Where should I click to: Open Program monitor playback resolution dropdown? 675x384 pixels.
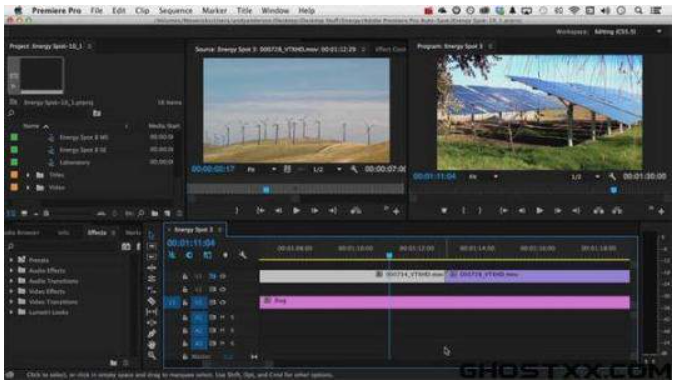585,177
